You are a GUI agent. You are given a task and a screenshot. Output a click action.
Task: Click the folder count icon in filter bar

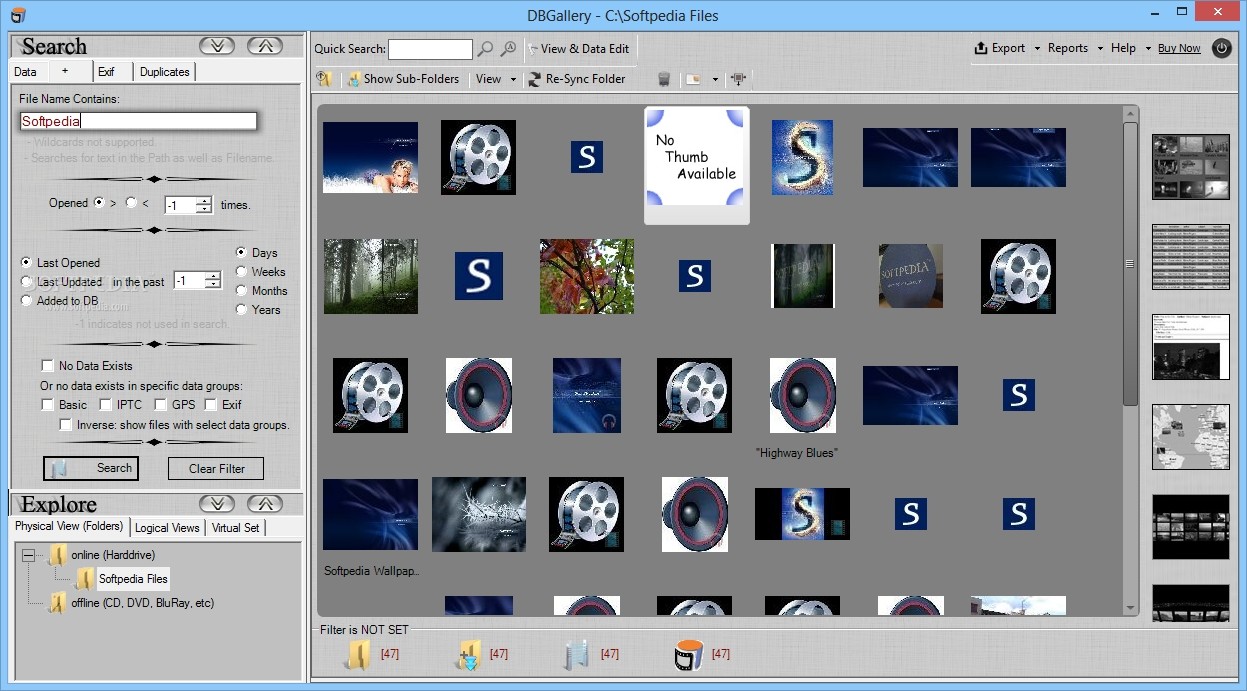(x=358, y=655)
